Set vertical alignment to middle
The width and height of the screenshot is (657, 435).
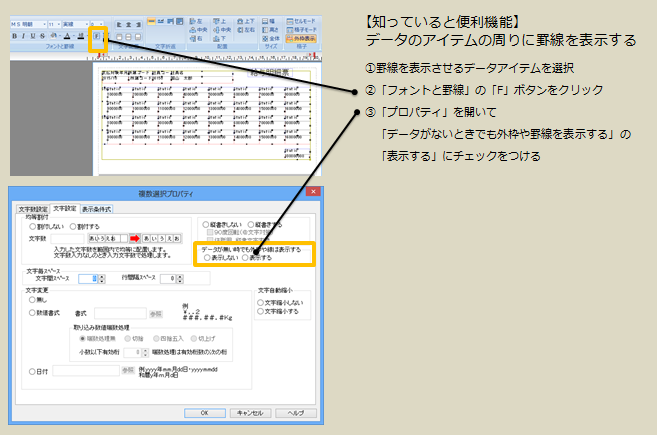click(129, 37)
